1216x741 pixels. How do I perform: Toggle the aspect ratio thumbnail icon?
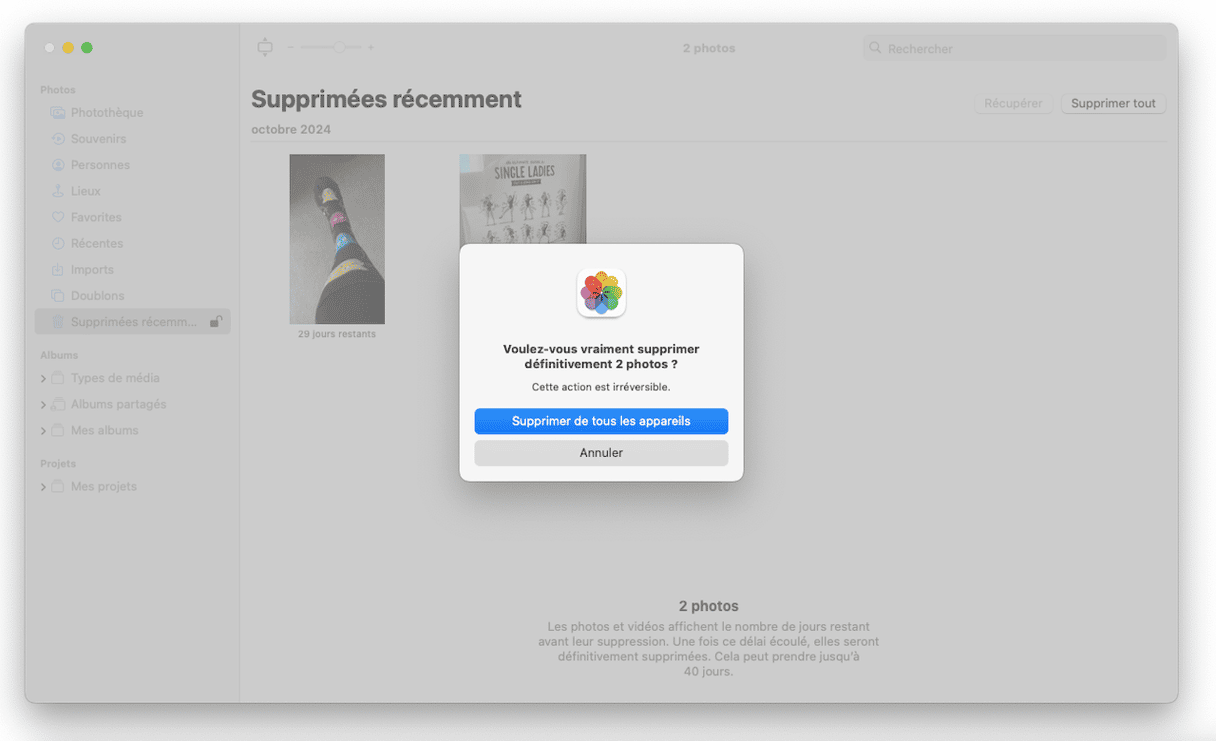tap(265, 47)
